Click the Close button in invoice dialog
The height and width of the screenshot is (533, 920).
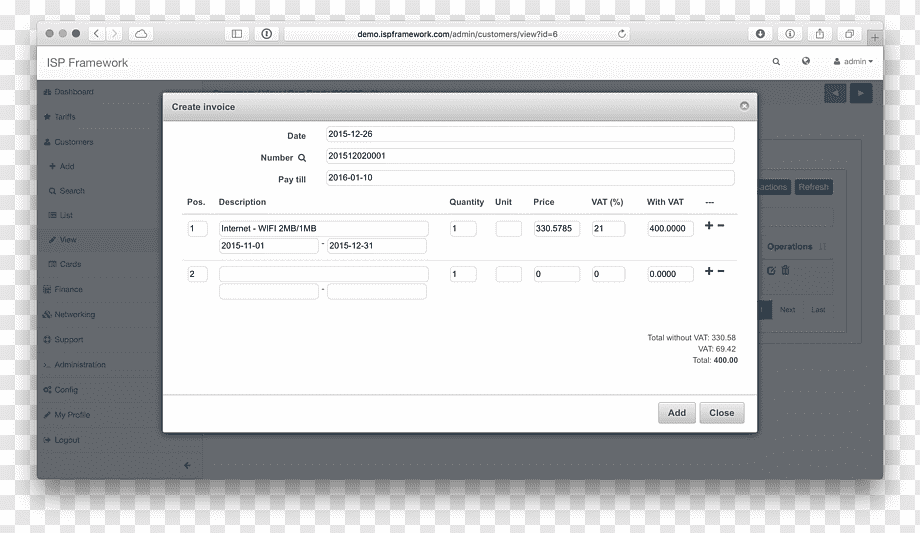pos(722,413)
